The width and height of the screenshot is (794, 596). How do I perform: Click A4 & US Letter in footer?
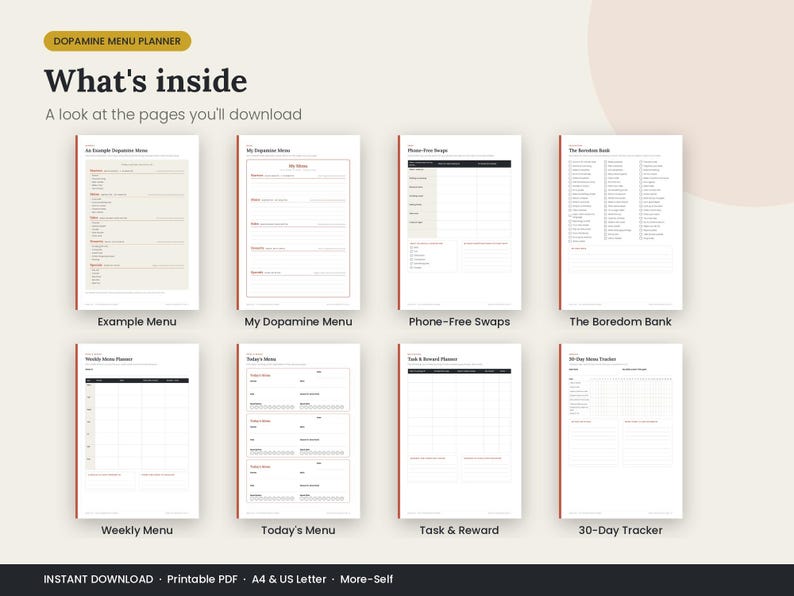coord(289,579)
